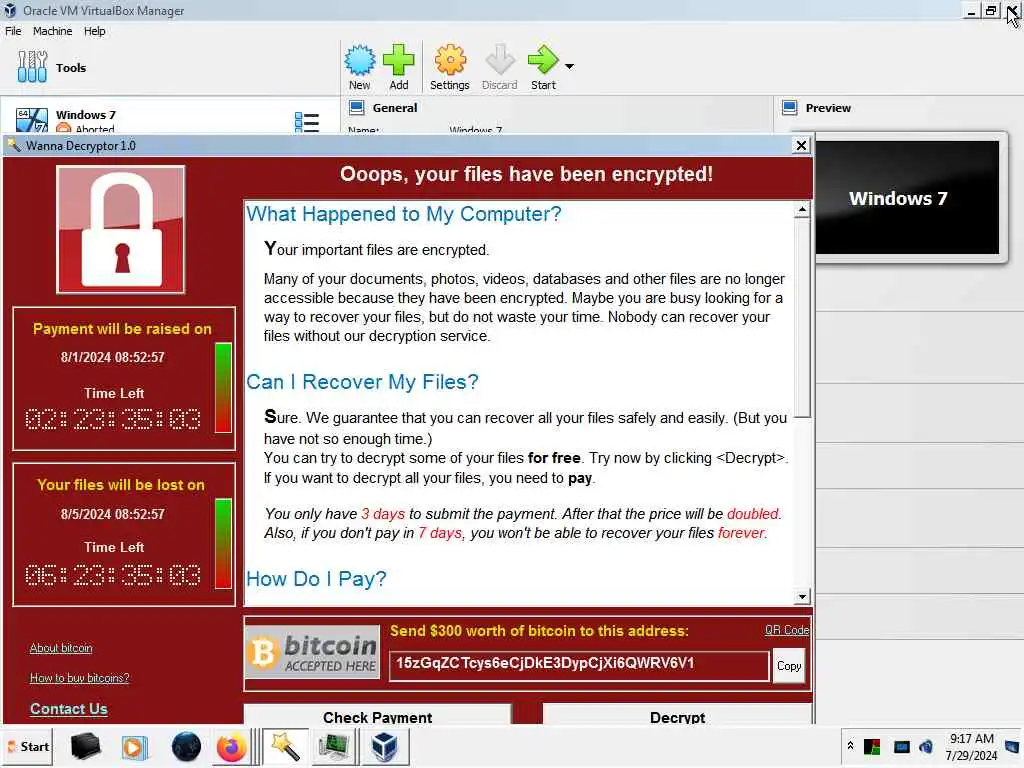Click the 02:23:35:03 countdown timer
1024x768 pixels.
pos(113,419)
